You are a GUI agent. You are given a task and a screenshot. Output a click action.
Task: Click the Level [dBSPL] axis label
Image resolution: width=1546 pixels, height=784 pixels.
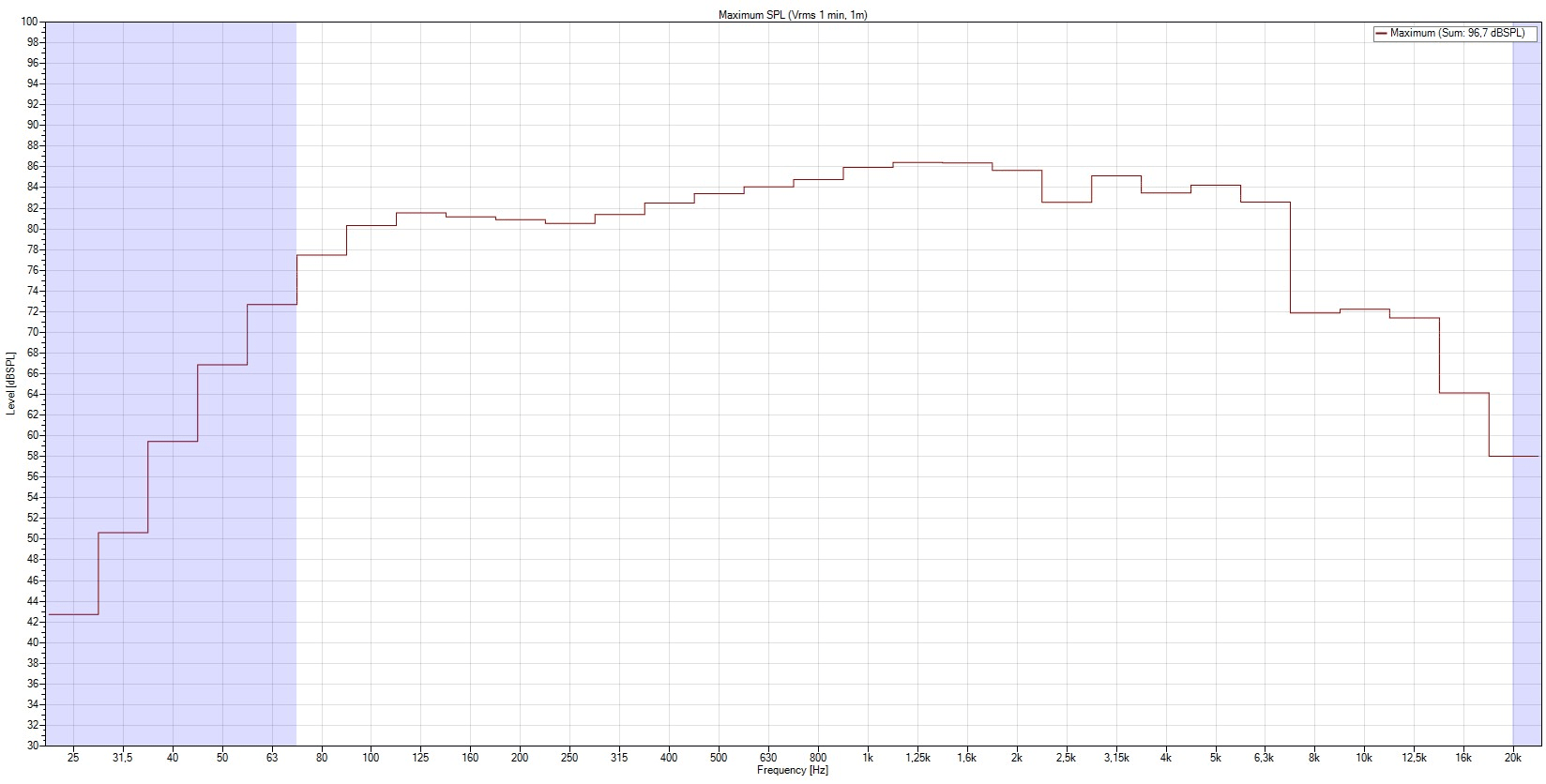pyautogui.click(x=10, y=384)
